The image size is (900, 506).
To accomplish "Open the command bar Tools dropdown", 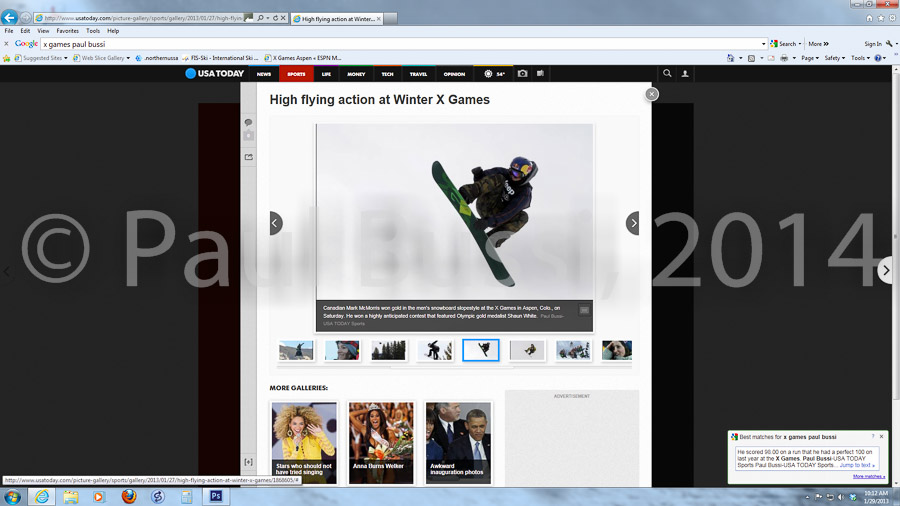I will [860, 58].
